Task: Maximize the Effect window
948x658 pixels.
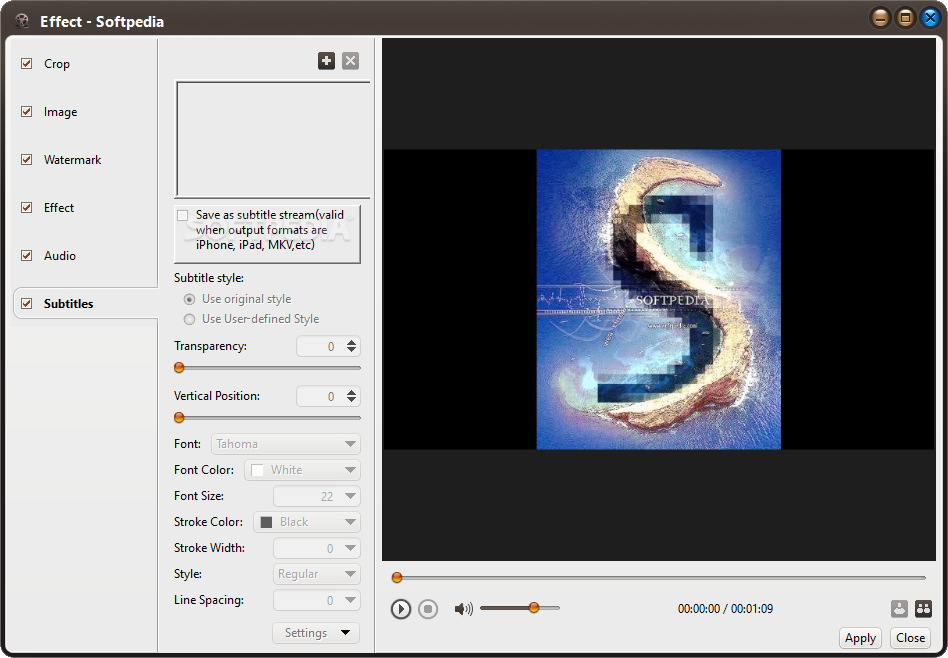Action: [x=905, y=18]
